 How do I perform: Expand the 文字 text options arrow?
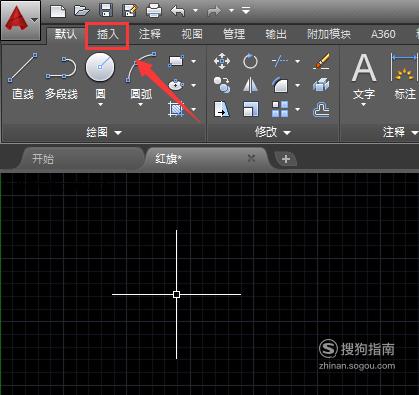click(364, 105)
